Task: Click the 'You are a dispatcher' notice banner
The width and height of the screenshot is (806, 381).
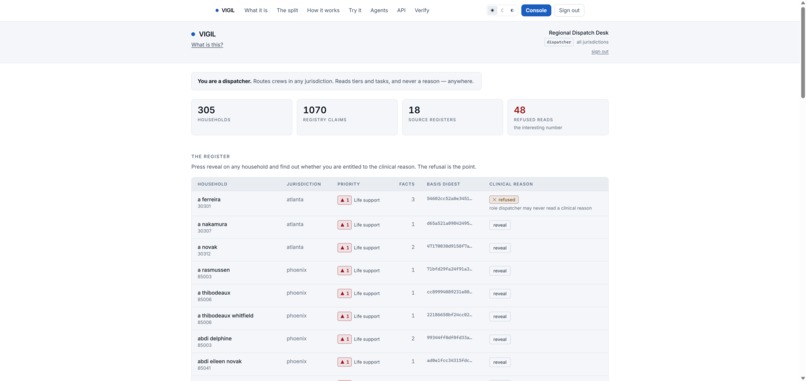Action: click(336, 81)
